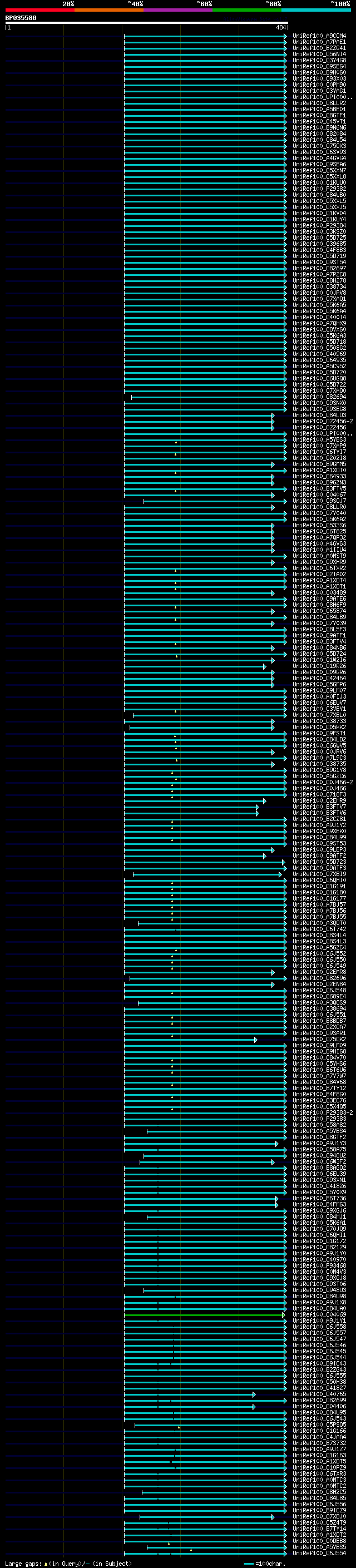This screenshot has height=1568, width=356.
Task: Click the green ~80% identity legend segment
Action: click(x=247, y=10)
